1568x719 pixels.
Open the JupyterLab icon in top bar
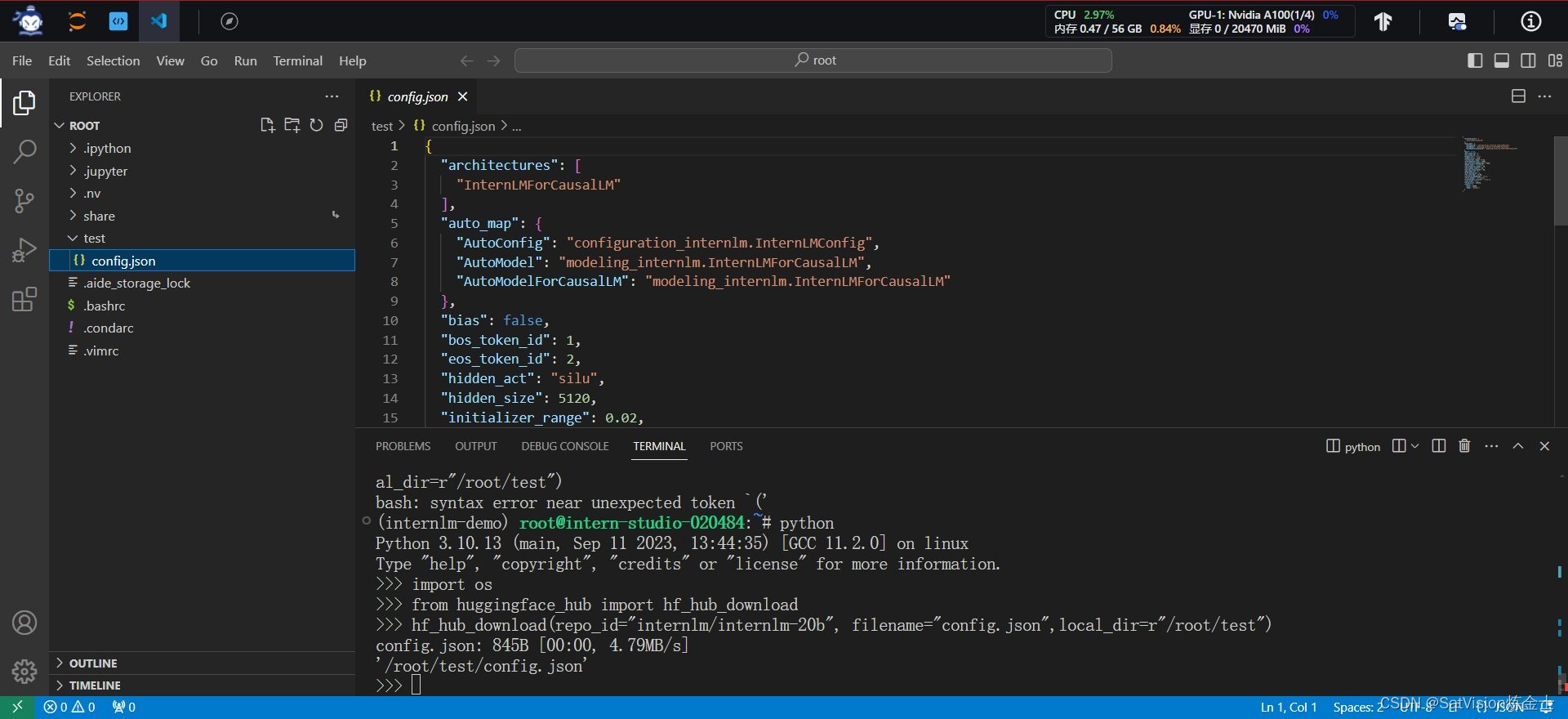77,21
